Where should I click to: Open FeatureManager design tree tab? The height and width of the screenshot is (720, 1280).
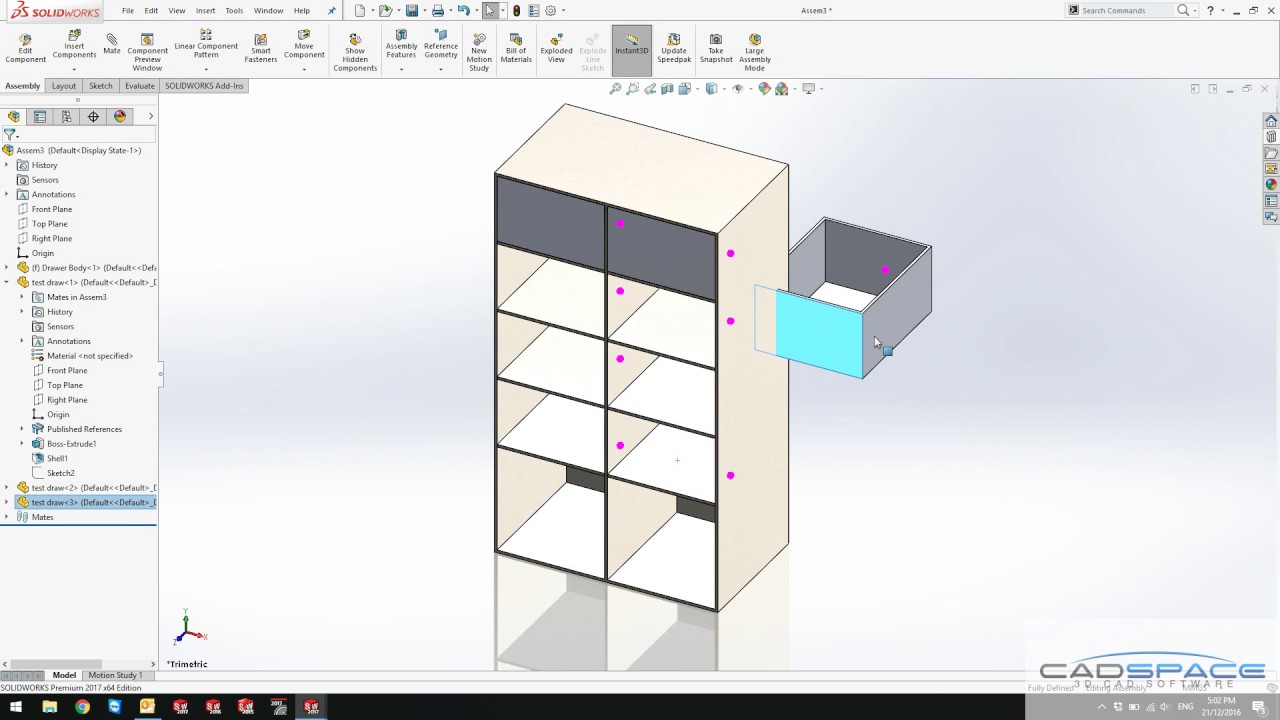14,117
